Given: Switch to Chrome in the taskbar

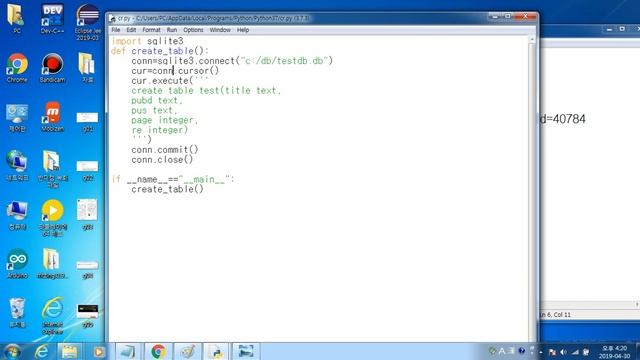Looking at the screenshot, I should point(158,351).
